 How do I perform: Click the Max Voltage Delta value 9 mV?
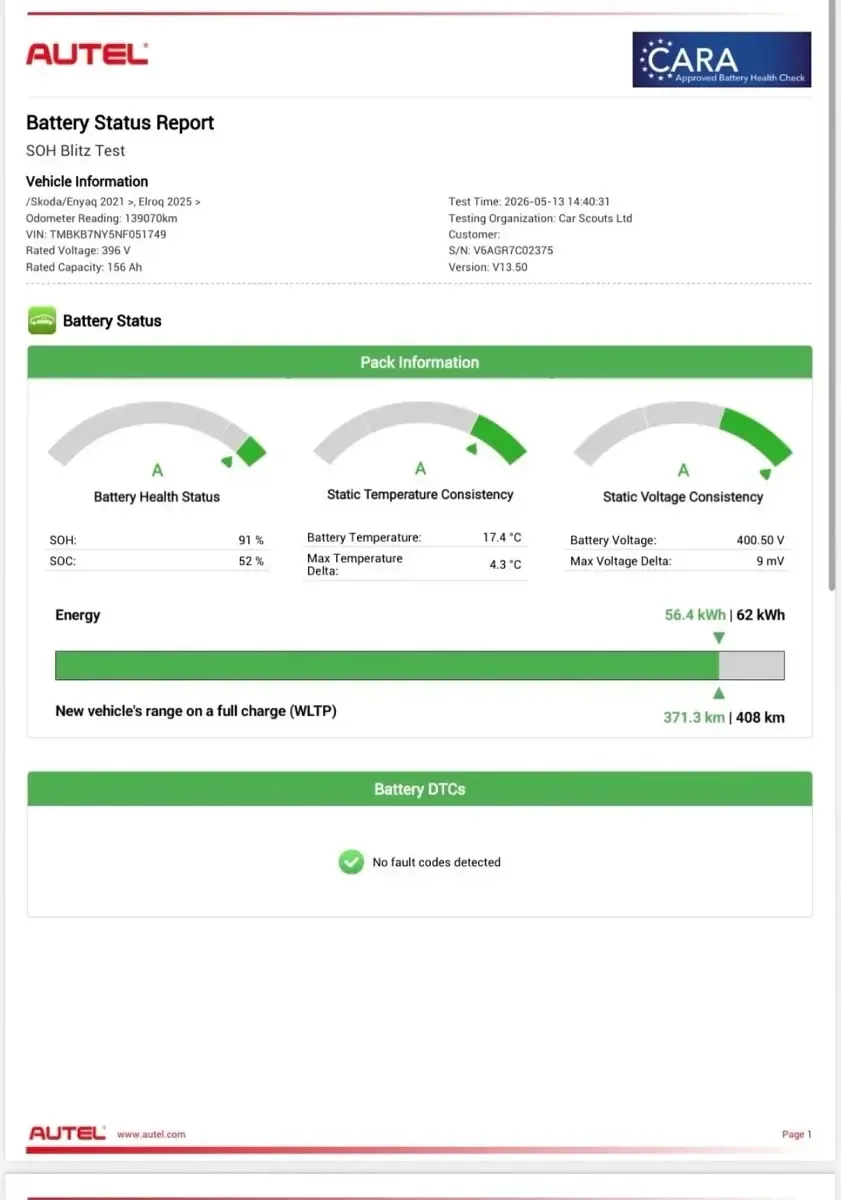point(771,561)
